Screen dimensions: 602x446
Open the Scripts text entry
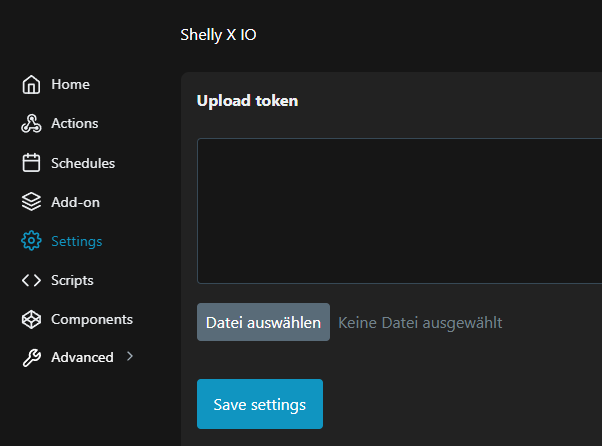(x=72, y=280)
